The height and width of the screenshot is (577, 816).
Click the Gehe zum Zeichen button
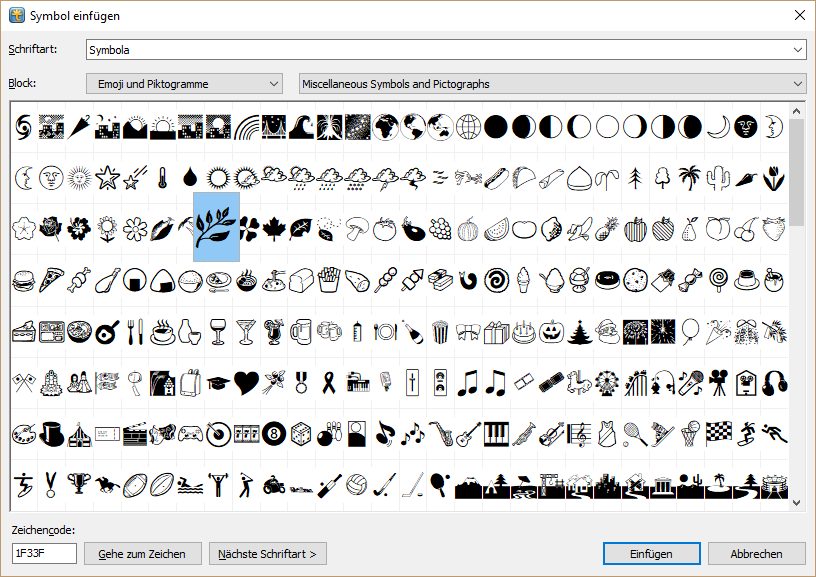coord(143,553)
